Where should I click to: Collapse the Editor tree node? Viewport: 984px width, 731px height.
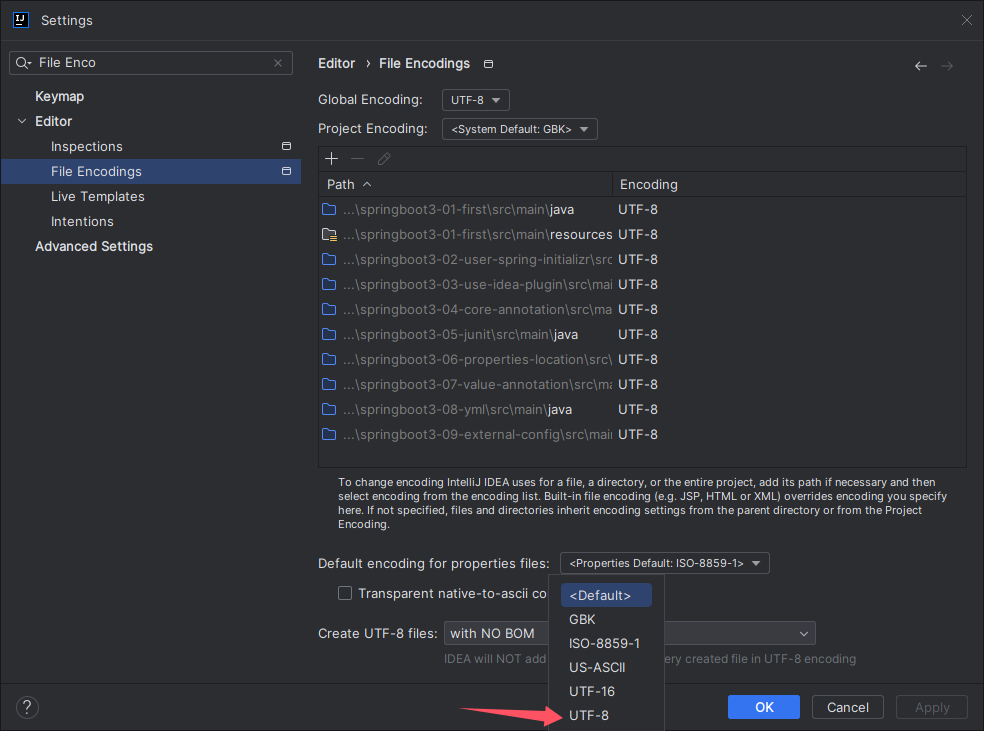[x=22, y=122]
